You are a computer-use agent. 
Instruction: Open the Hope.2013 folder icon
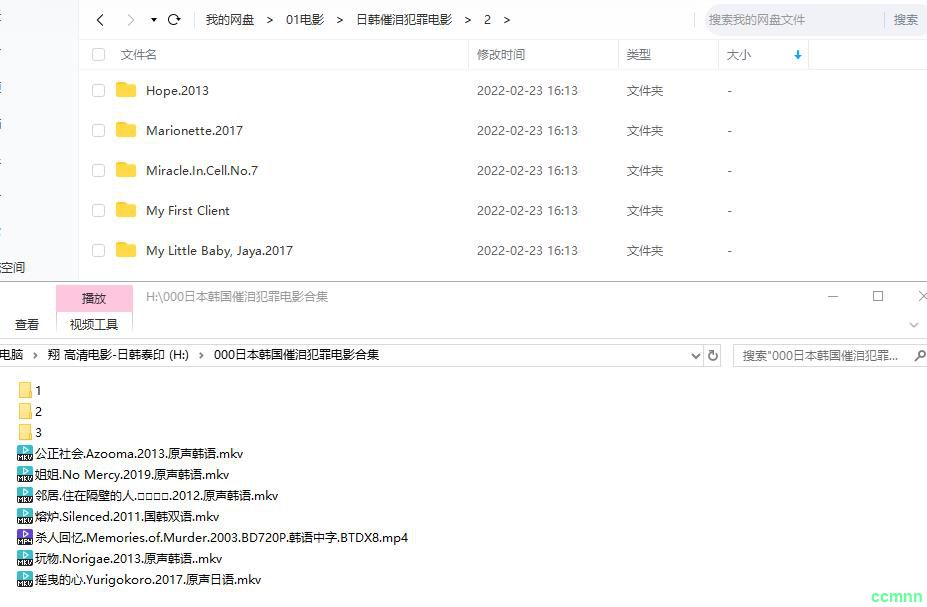126,91
